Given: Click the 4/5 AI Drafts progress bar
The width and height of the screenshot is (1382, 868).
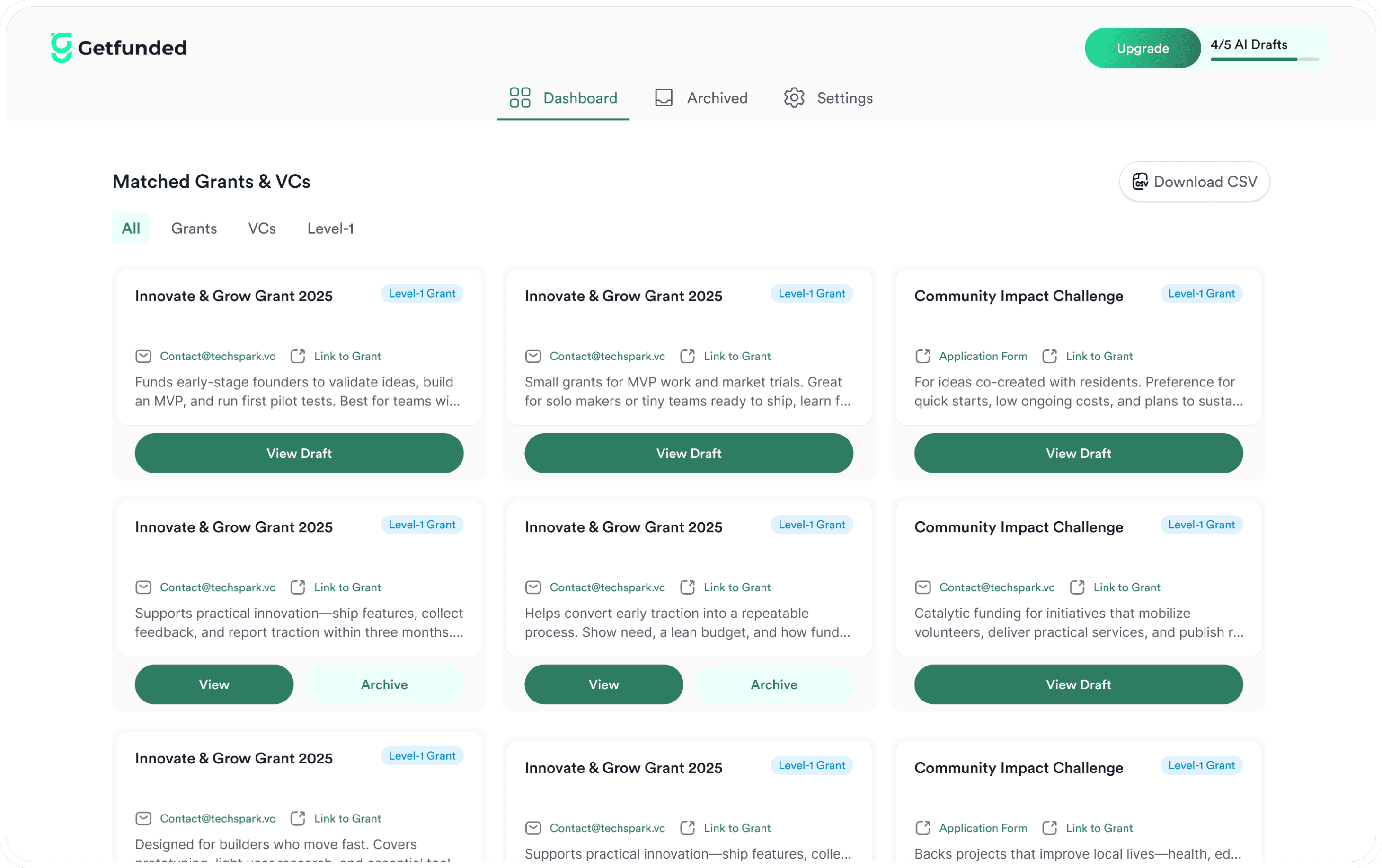Looking at the screenshot, I should coord(1264,59).
